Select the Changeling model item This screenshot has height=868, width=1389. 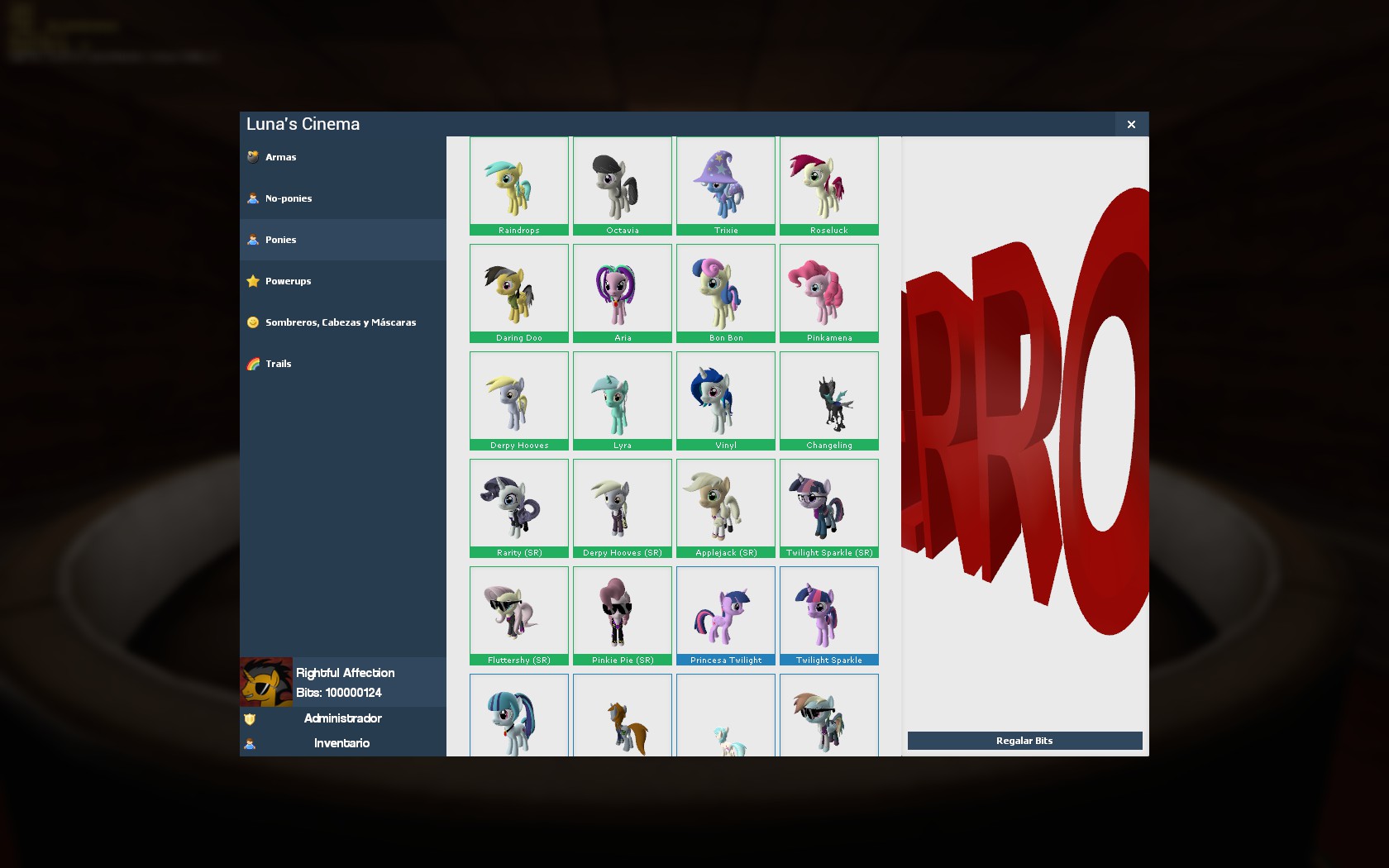point(828,401)
